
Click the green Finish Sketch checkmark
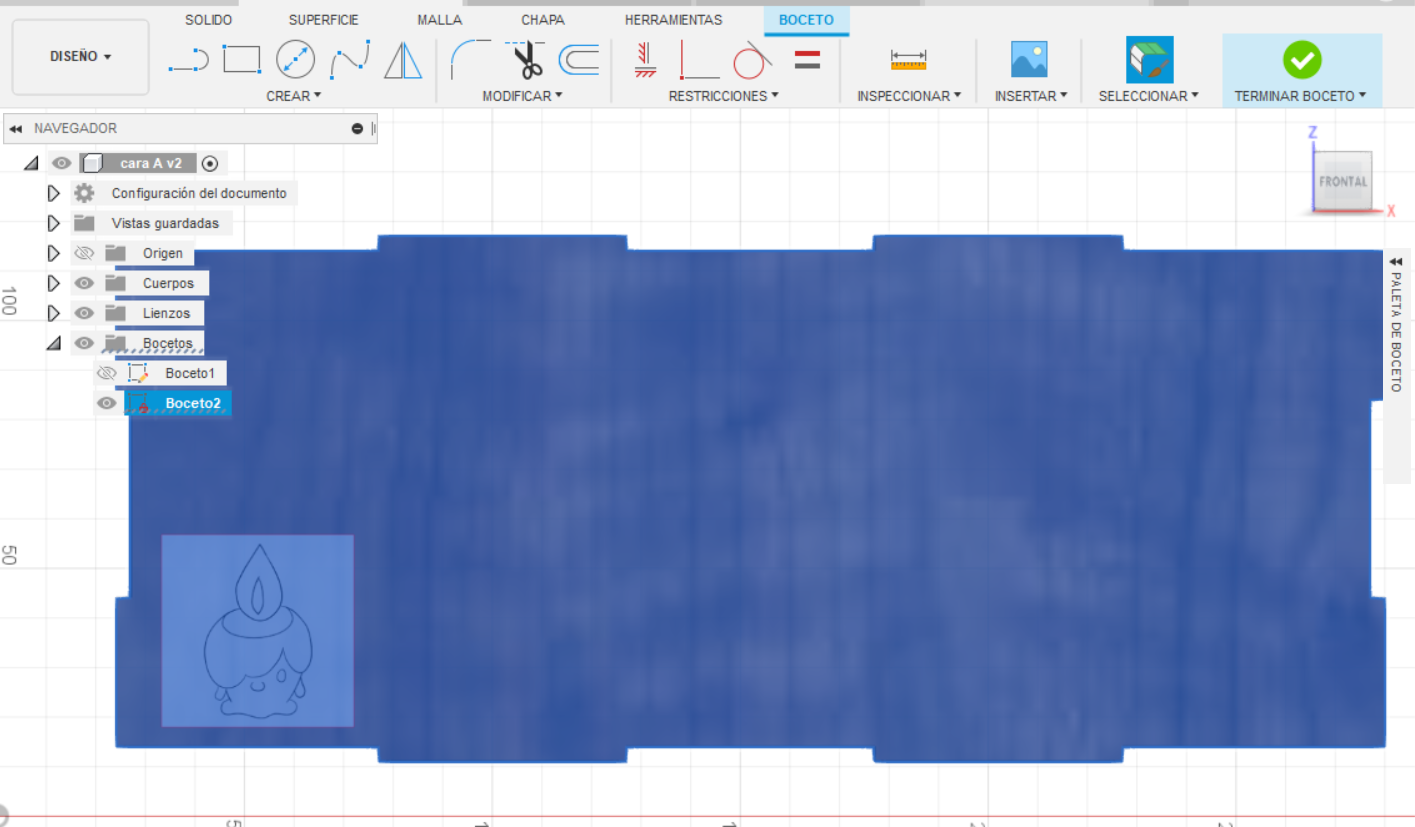1302,60
